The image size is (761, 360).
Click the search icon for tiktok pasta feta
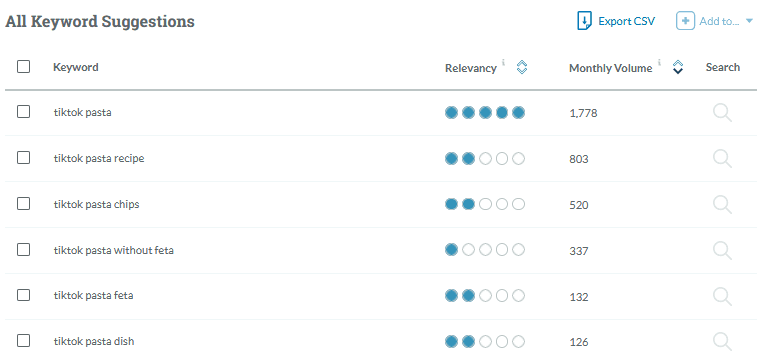click(722, 296)
